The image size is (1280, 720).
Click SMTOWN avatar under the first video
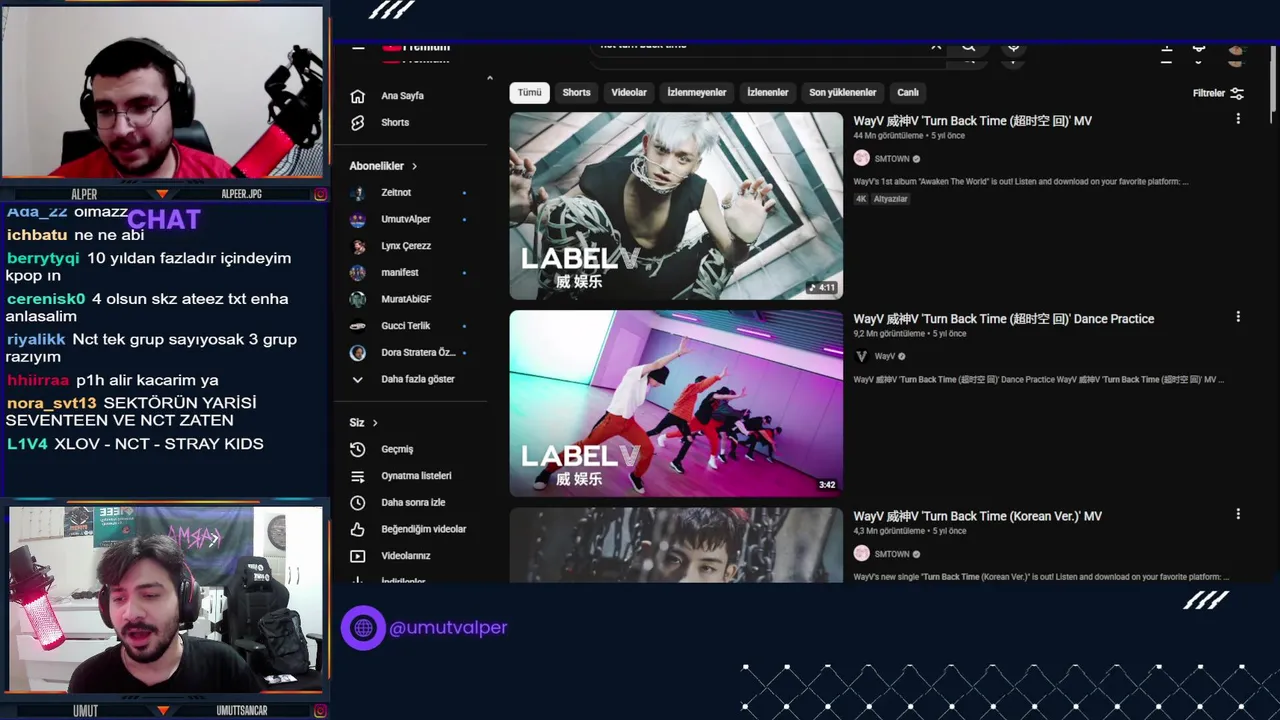coord(861,158)
